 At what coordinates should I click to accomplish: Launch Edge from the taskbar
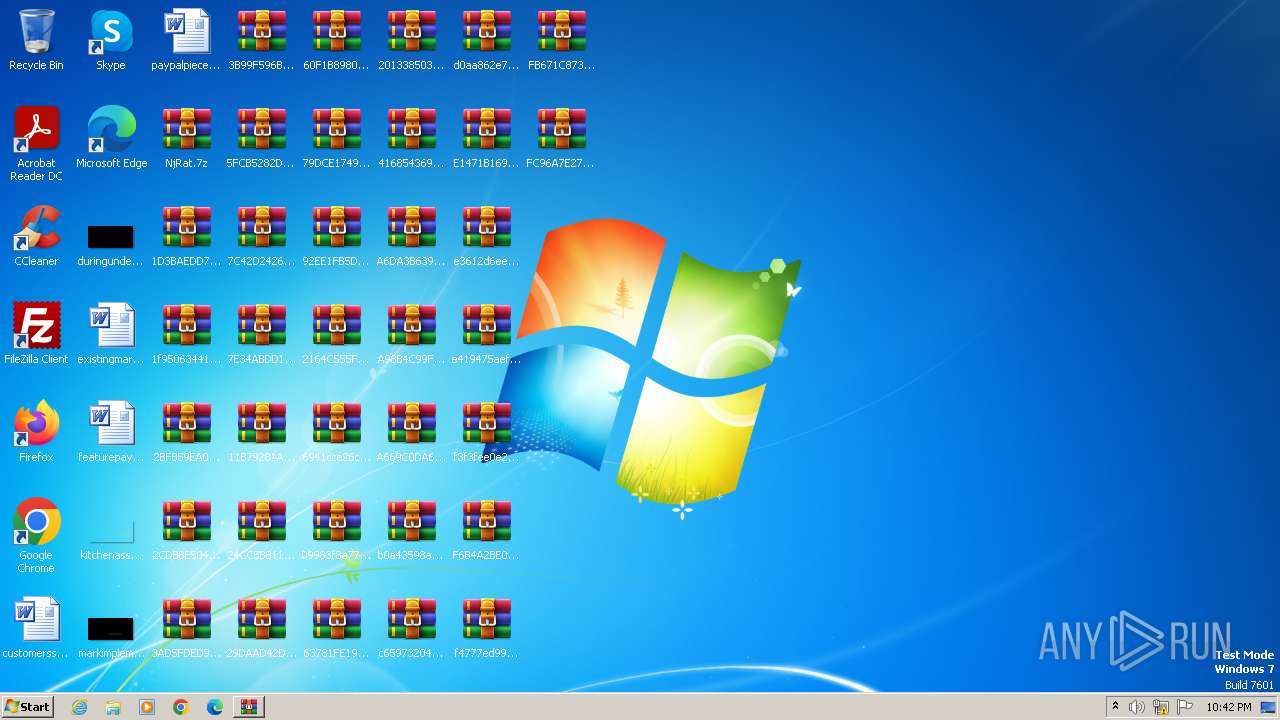click(215, 707)
